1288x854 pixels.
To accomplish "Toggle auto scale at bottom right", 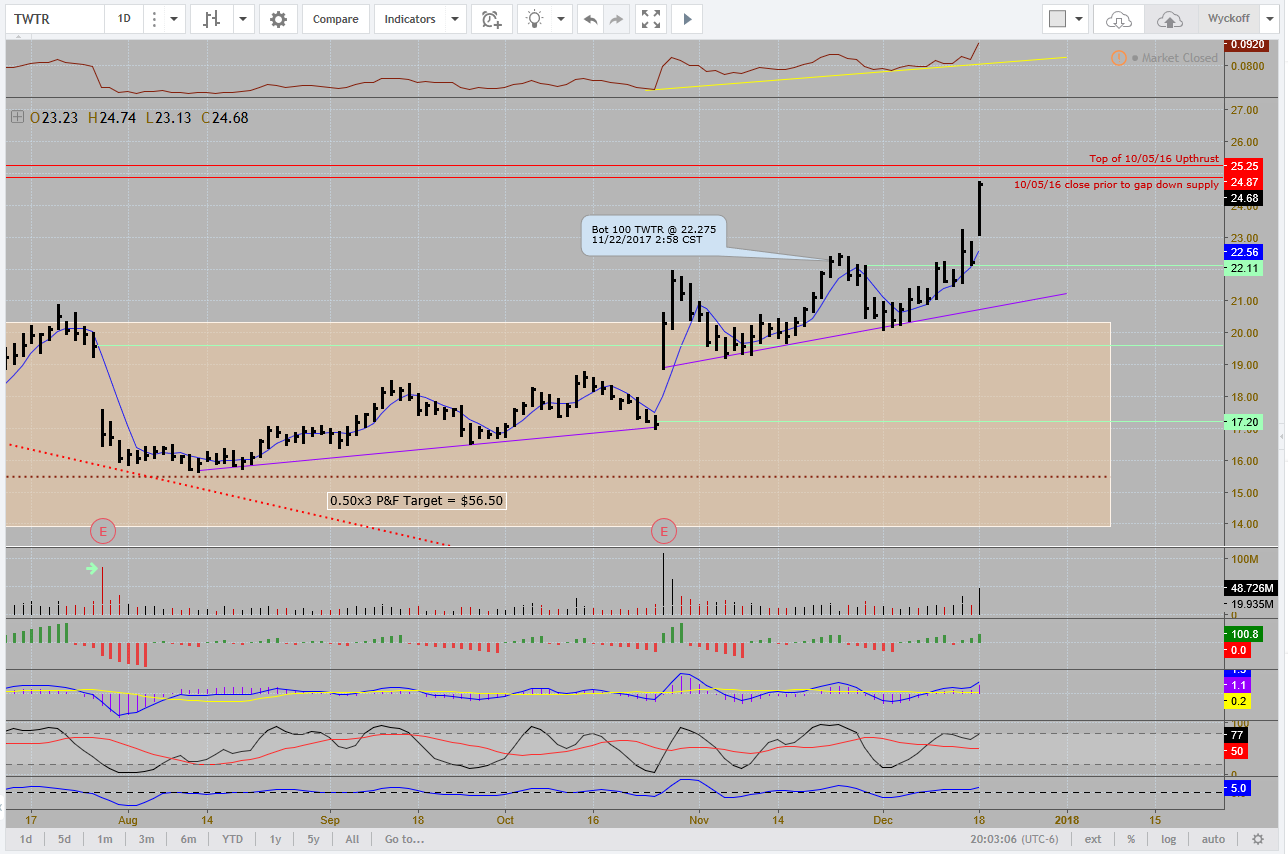I will 1212,839.
